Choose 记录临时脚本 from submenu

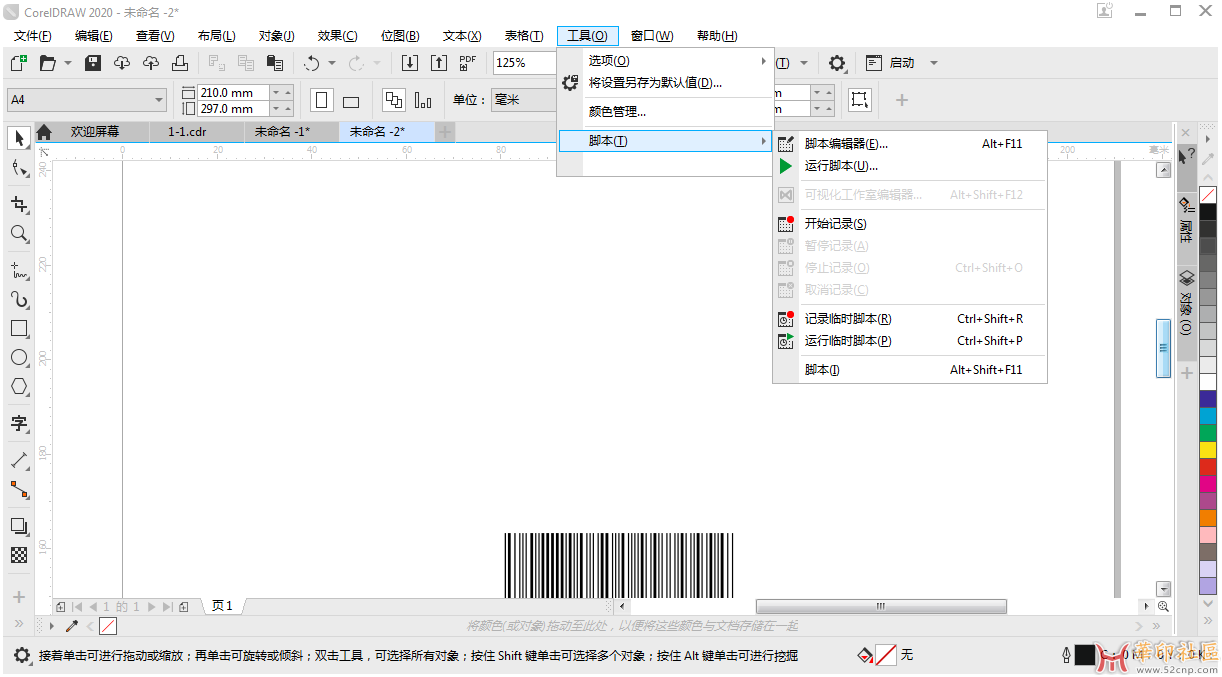click(x=910, y=319)
